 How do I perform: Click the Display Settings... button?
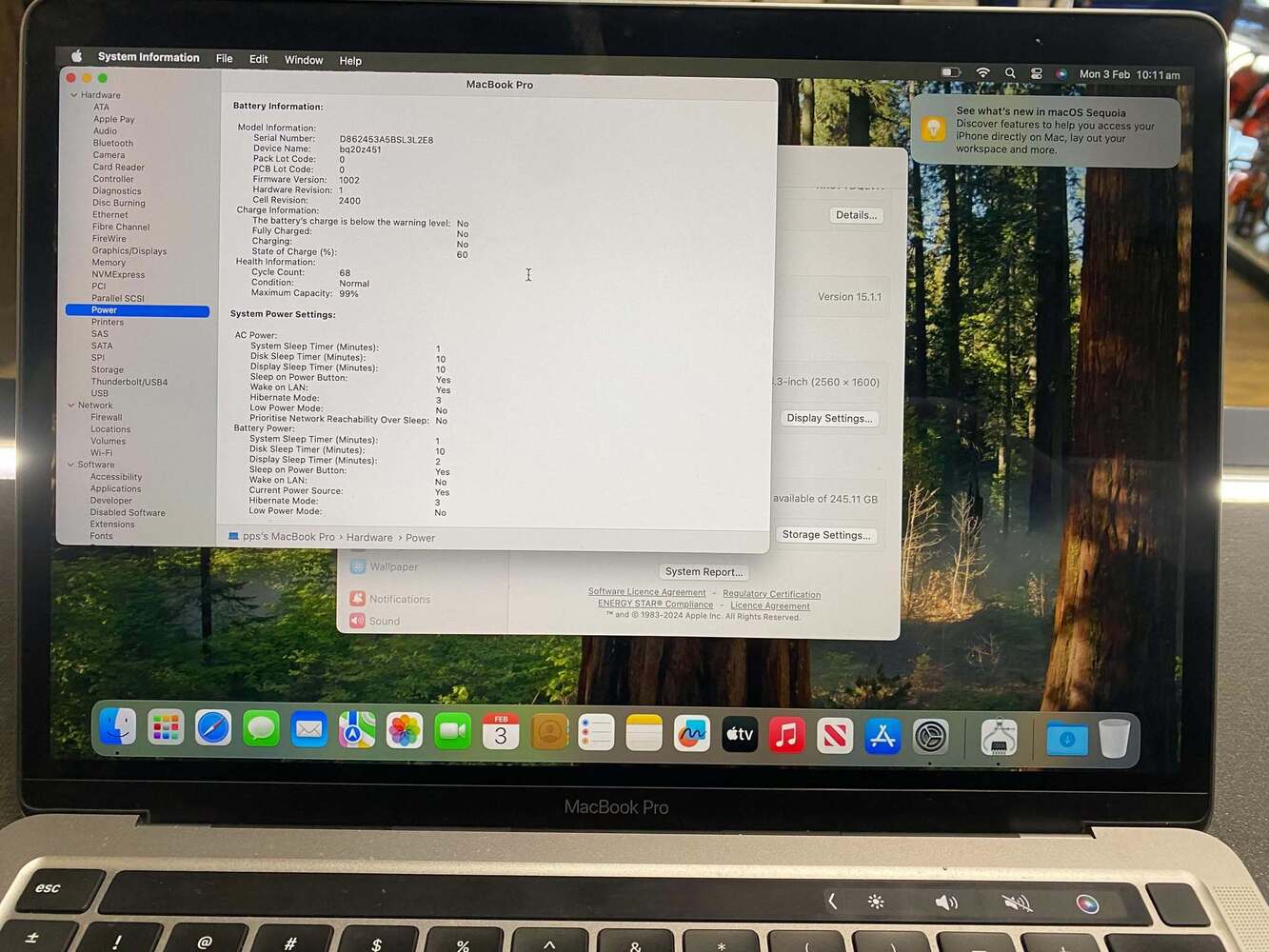(x=829, y=418)
